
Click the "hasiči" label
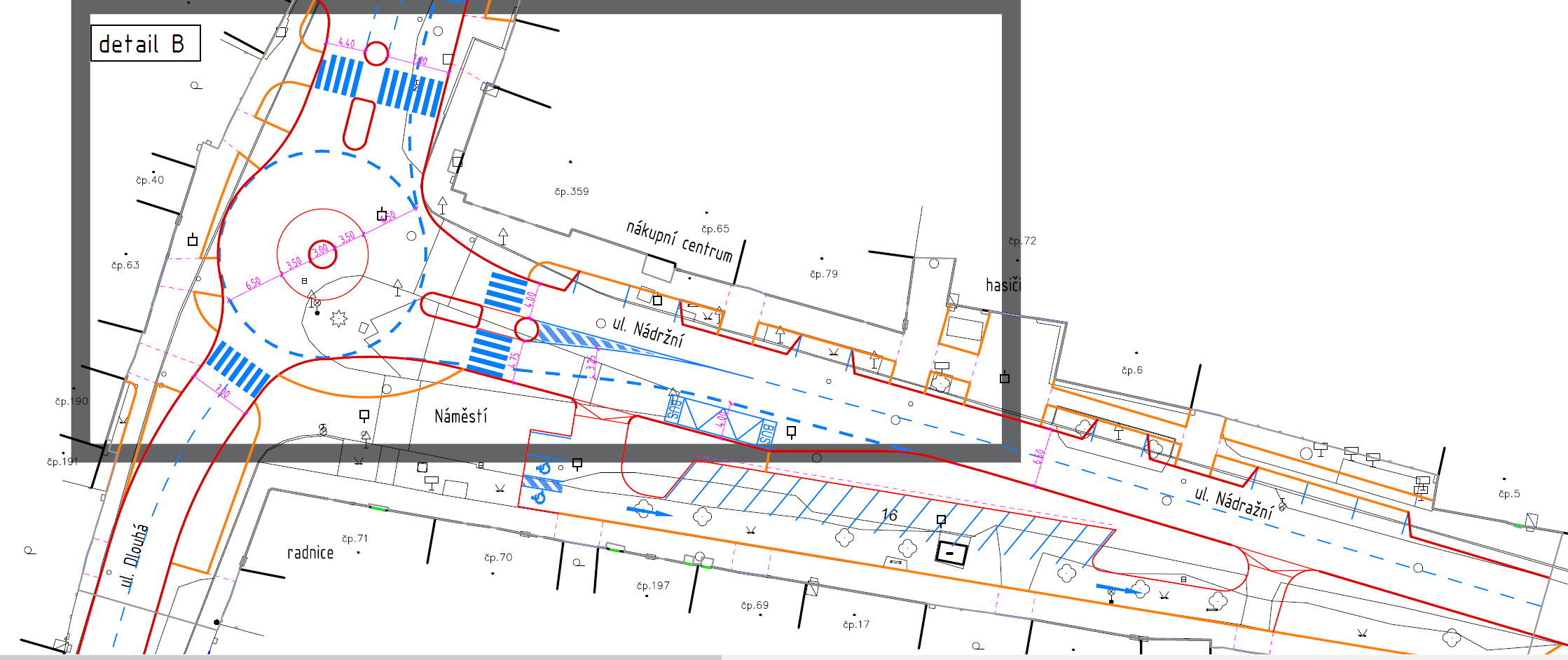click(x=1003, y=284)
